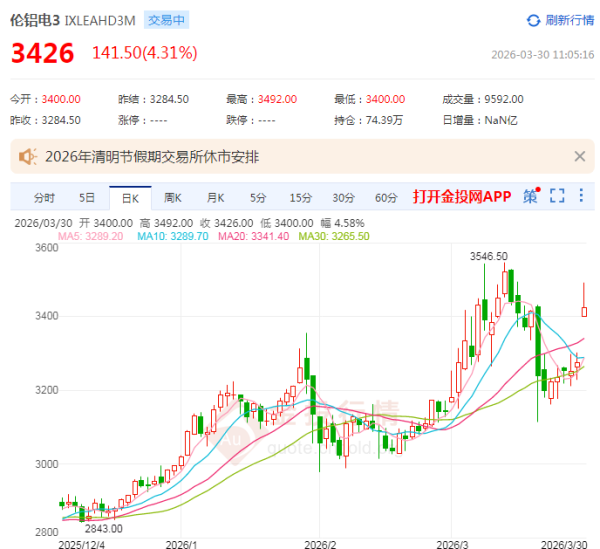Screen dimensions: 600x549
Task: Click the 刷新行情 refresh link text
Action: pyautogui.click(x=569, y=20)
